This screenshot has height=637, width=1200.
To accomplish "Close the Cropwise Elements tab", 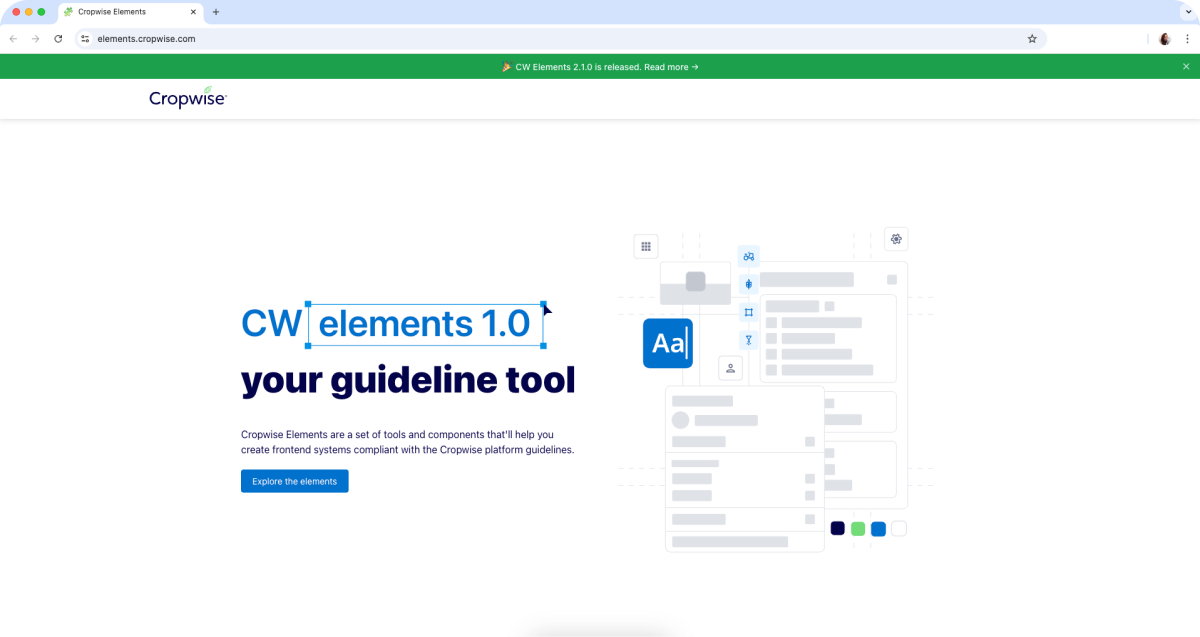I will (x=193, y=12).
